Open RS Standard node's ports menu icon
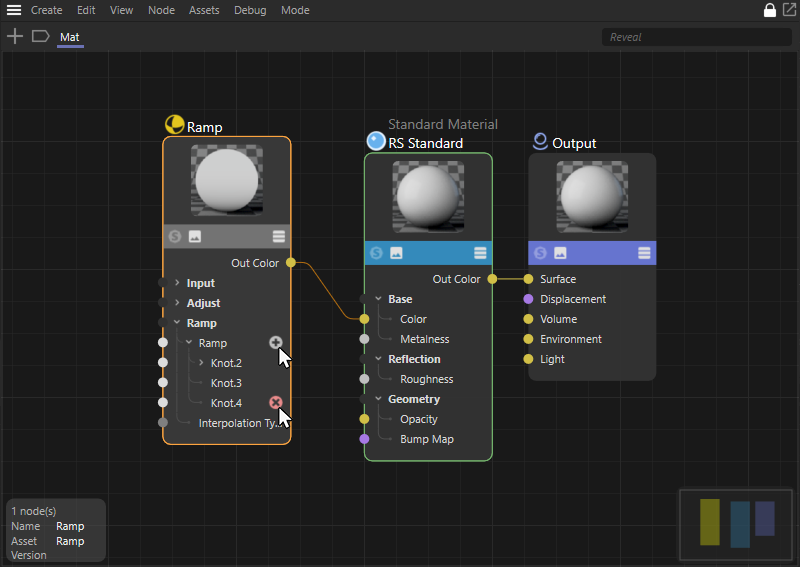Viewport: 800px width, 567px height. (480, 253)
